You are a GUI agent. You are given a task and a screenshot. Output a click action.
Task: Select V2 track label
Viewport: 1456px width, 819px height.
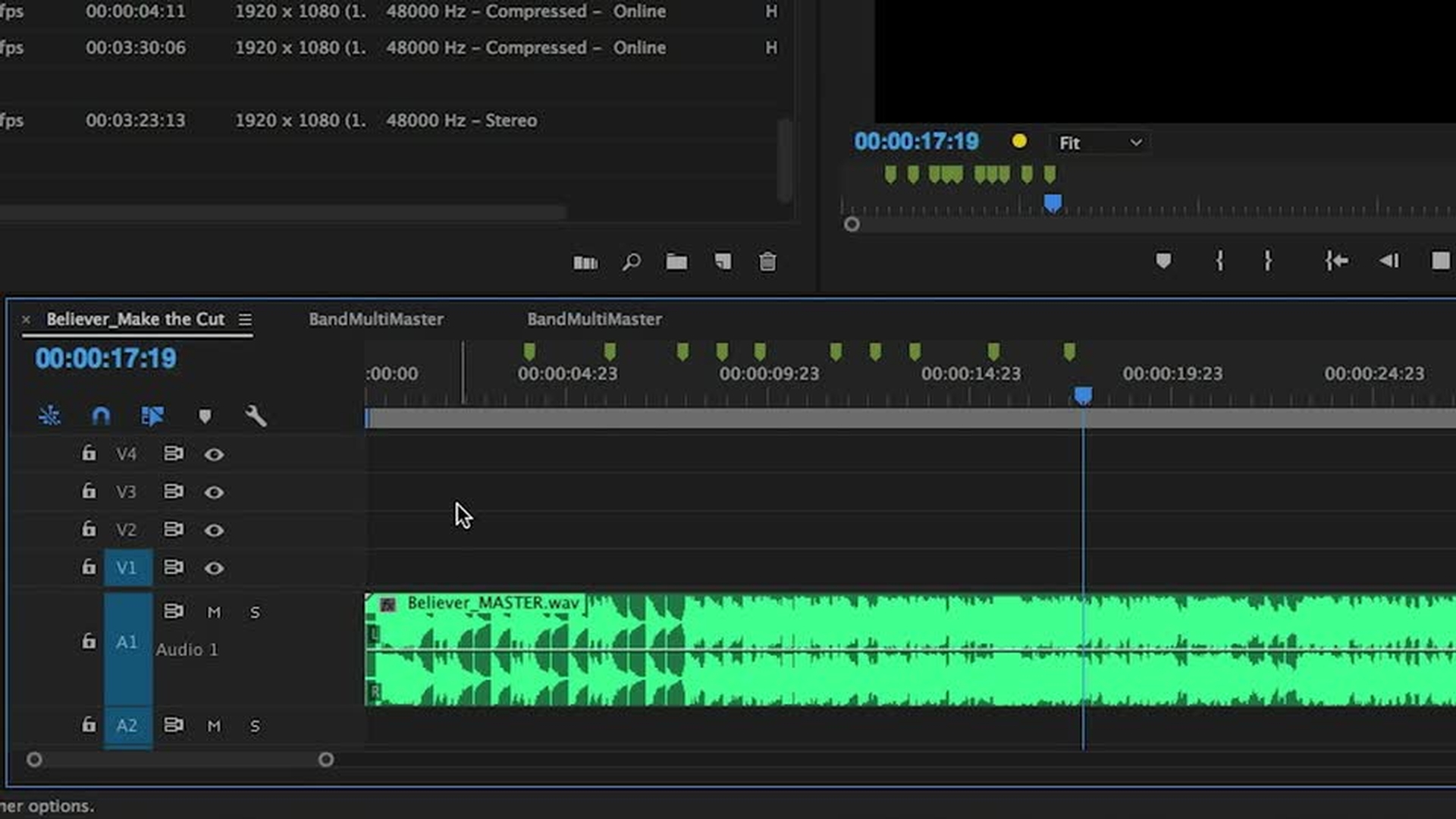pos(126,530)
